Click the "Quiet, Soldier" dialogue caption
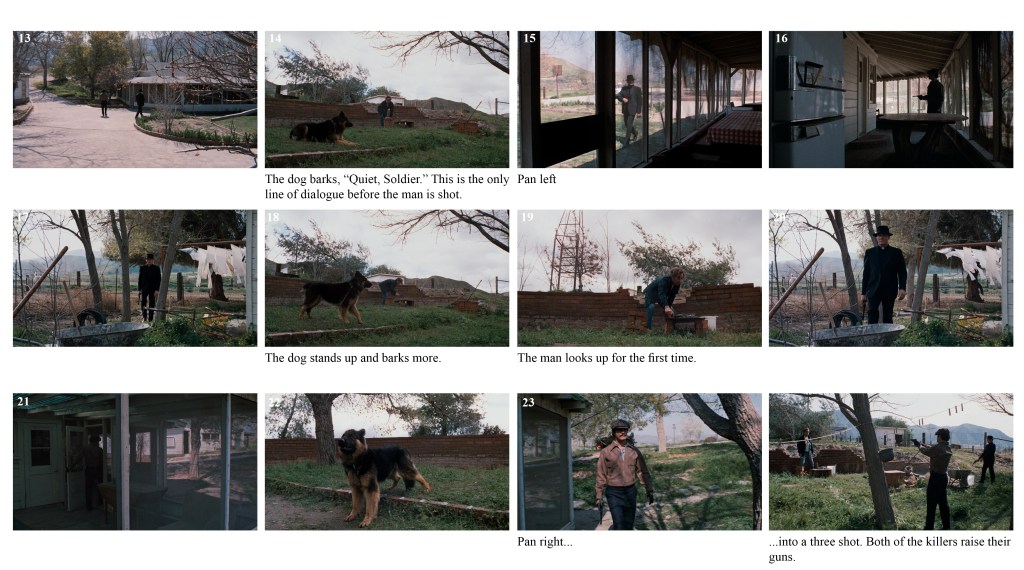Image resolution: width=1024 pixels, height=570 pixels. [387, 187]
